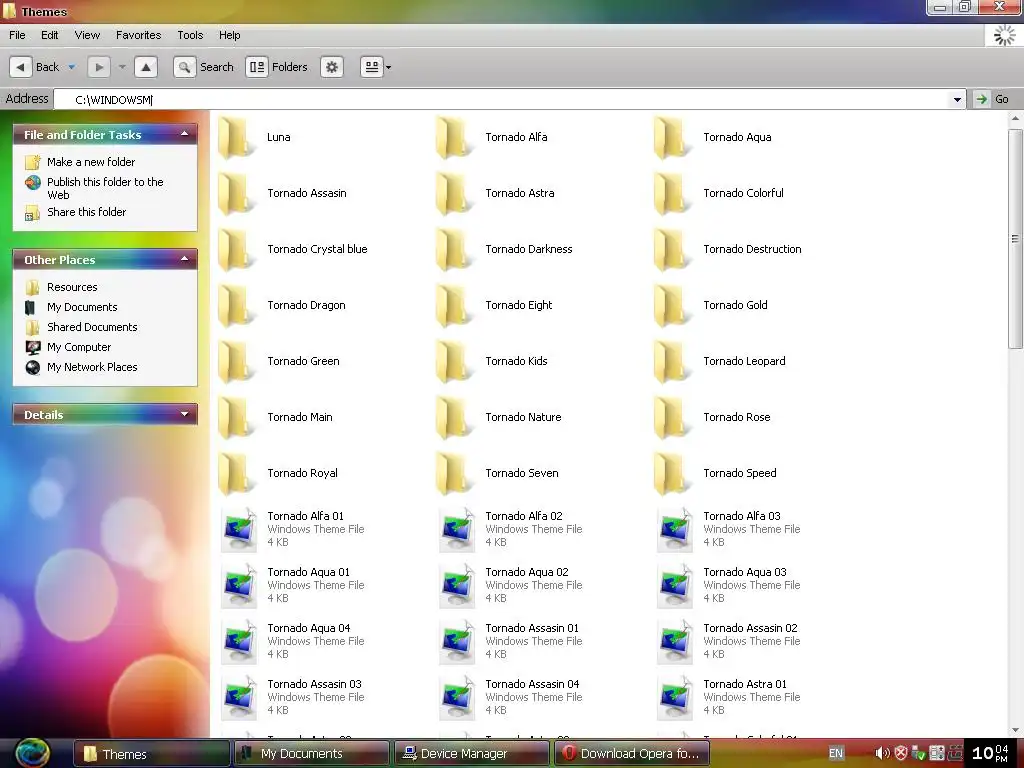Click the Forward navigation arrow
Viewport: 1024px width, 768px height.
click(99, 67)
